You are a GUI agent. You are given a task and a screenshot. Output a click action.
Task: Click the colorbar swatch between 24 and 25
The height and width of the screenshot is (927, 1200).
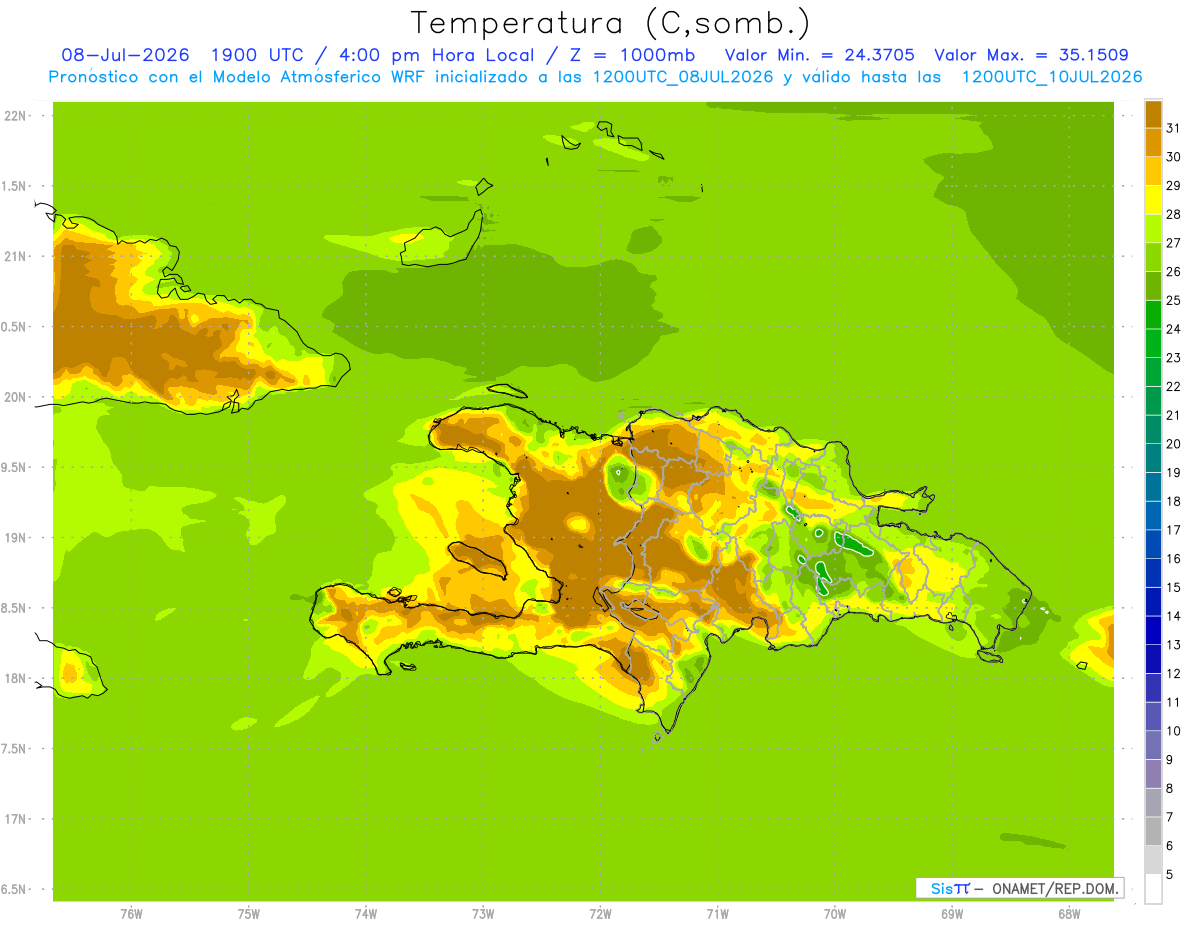tap(1153, 314)
